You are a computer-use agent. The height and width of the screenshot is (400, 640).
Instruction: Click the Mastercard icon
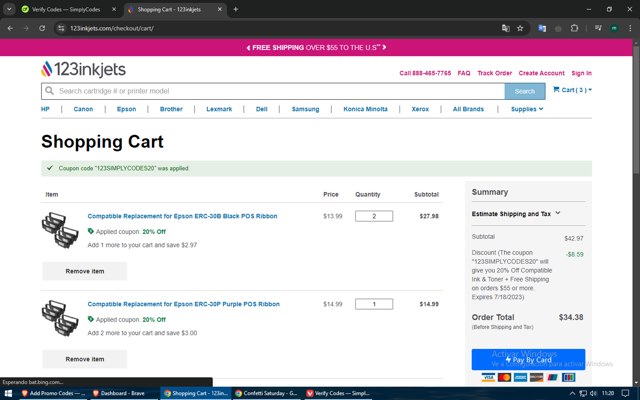[x=504, y=378]
